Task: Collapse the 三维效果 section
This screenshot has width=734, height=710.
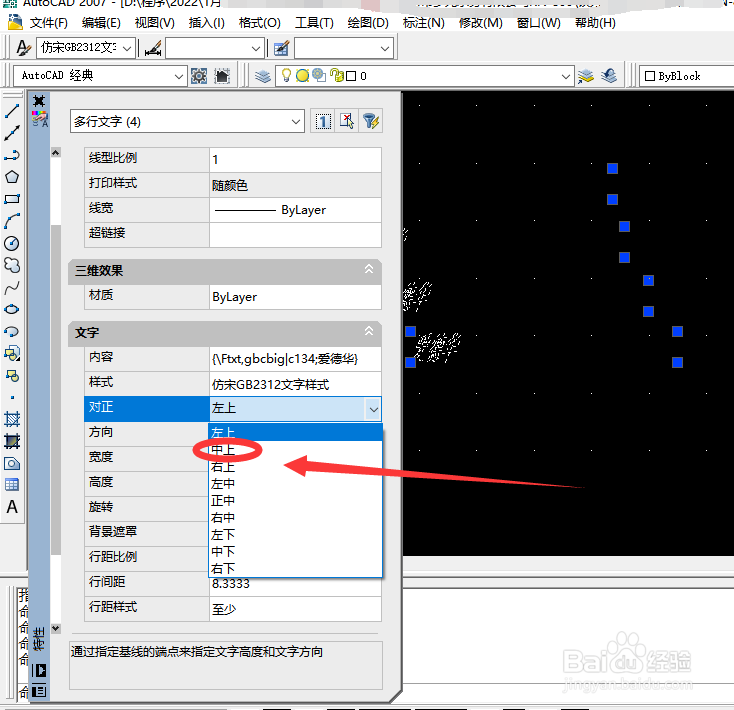Action: (x=369, y=269)
